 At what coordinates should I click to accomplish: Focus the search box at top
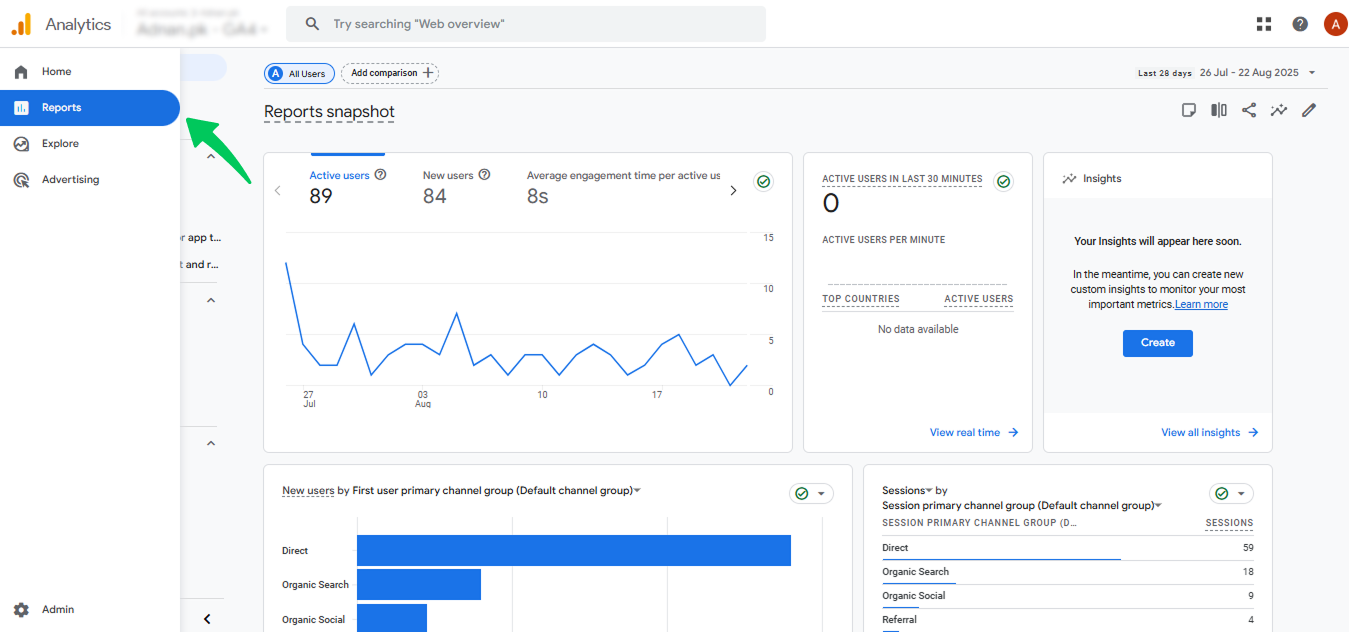[526, 24]
